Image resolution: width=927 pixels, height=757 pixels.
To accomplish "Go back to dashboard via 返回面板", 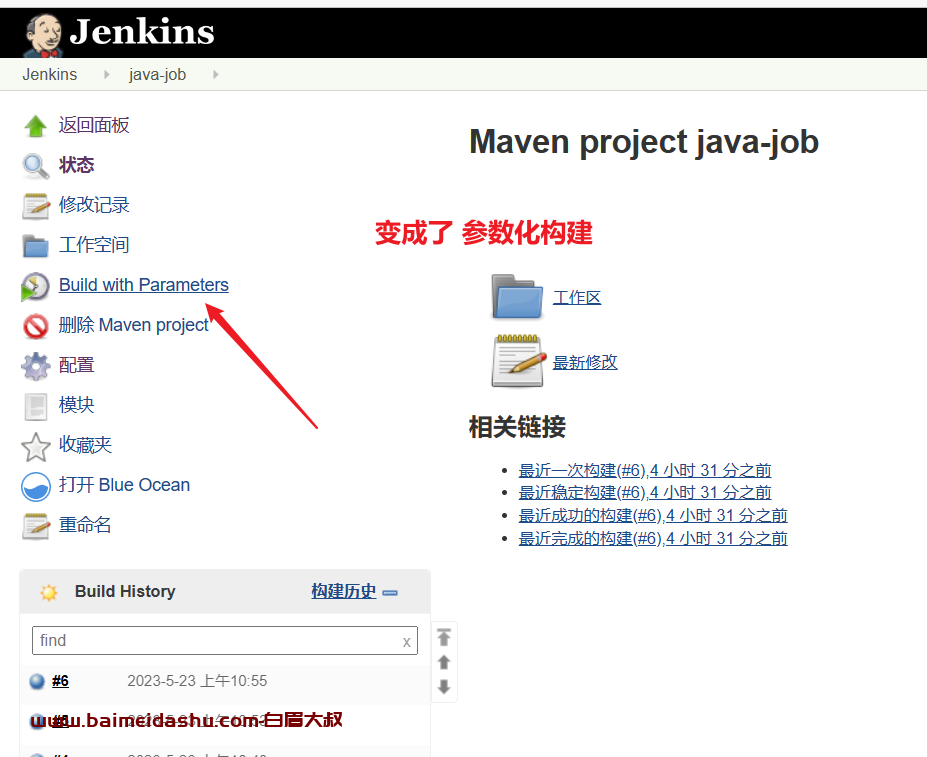I will click(94, 125).
